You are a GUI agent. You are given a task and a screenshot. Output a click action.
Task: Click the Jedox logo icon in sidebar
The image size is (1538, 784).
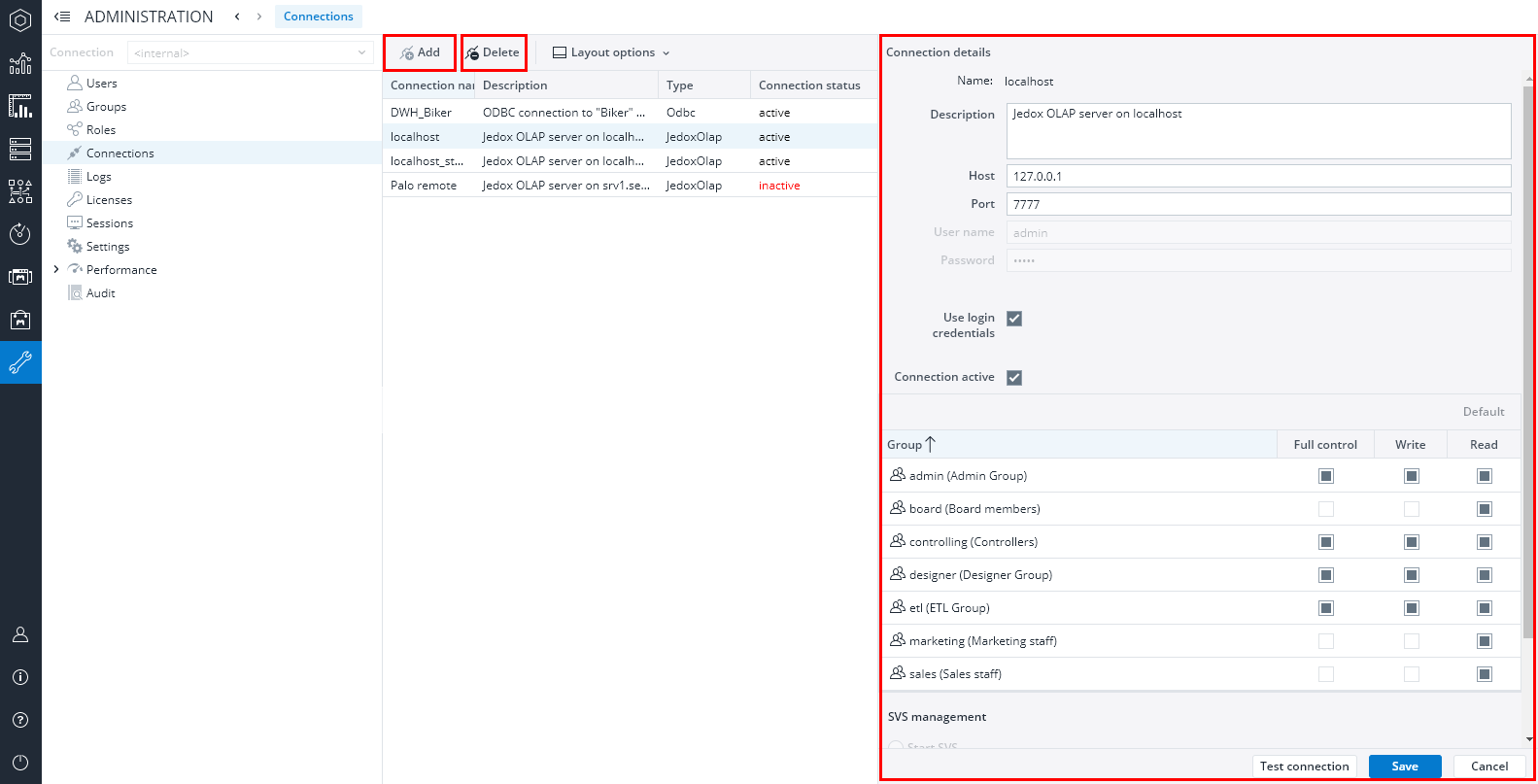click(x=20, y=20)
